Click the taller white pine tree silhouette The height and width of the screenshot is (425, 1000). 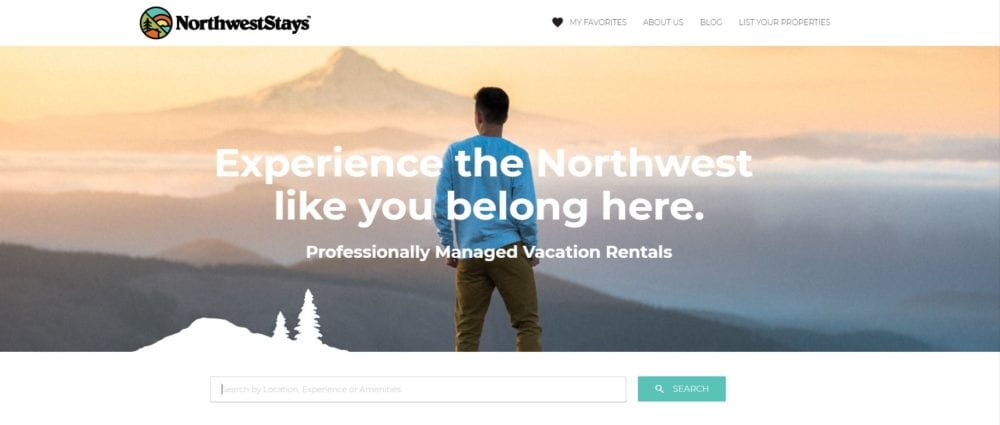point(308,318)
